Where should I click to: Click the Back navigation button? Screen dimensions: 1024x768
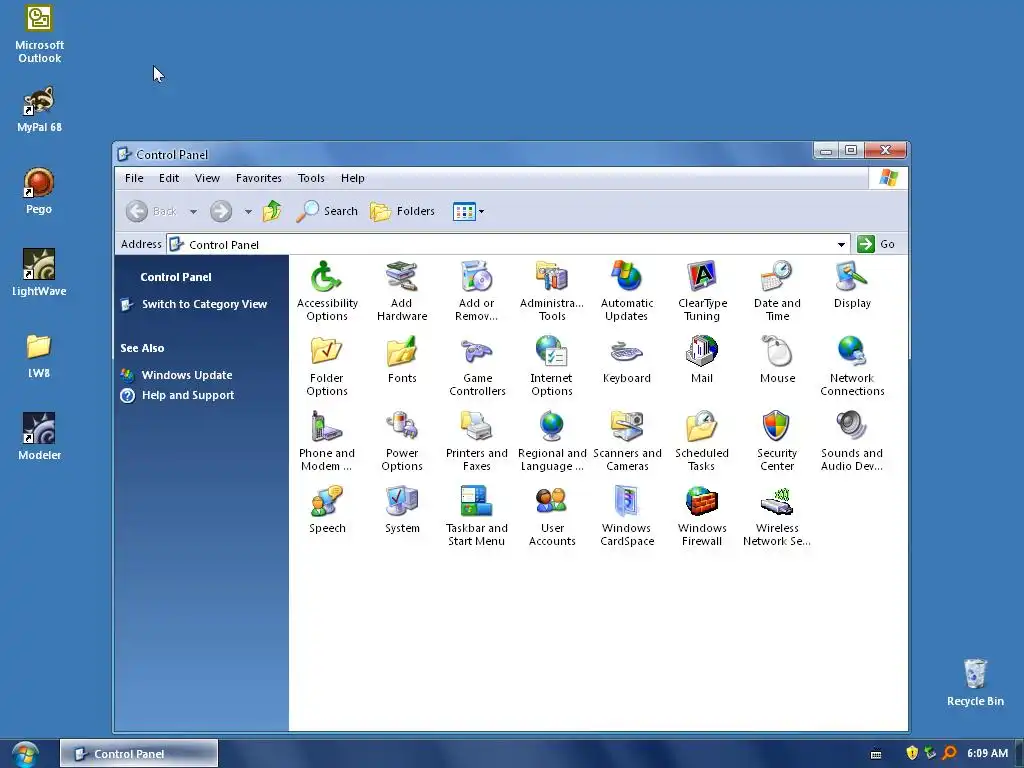tap(152, 211)
